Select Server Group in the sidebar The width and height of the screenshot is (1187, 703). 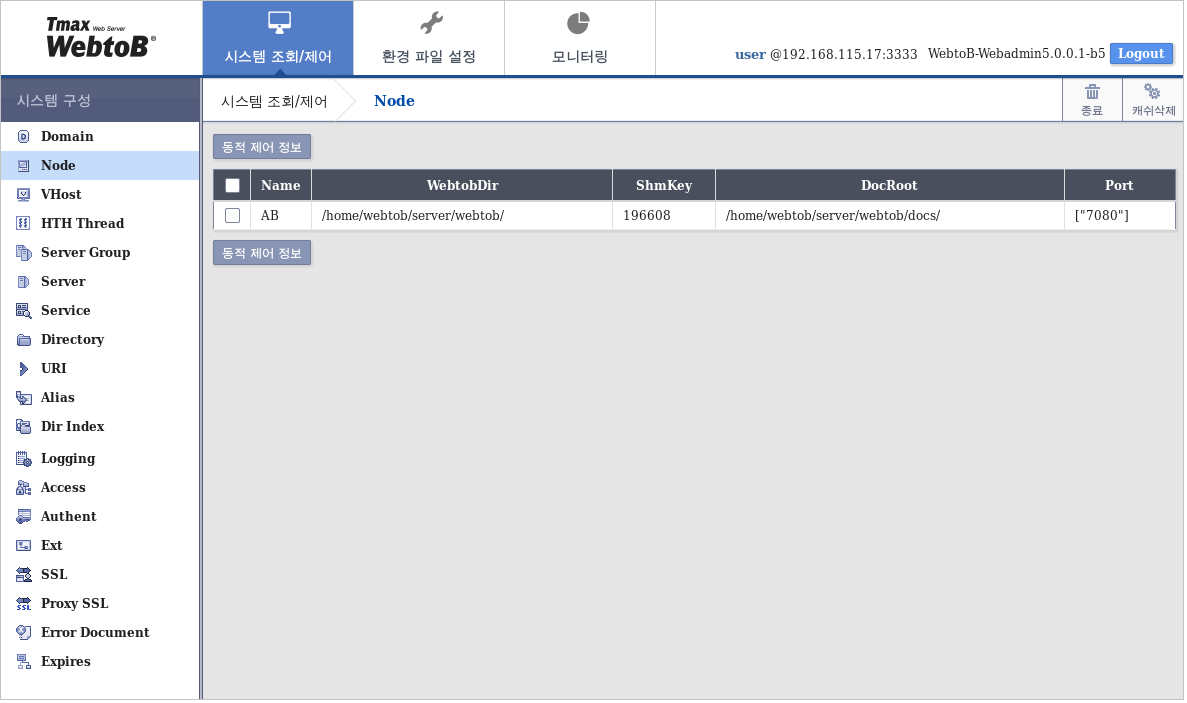click(x=100, y=253)
